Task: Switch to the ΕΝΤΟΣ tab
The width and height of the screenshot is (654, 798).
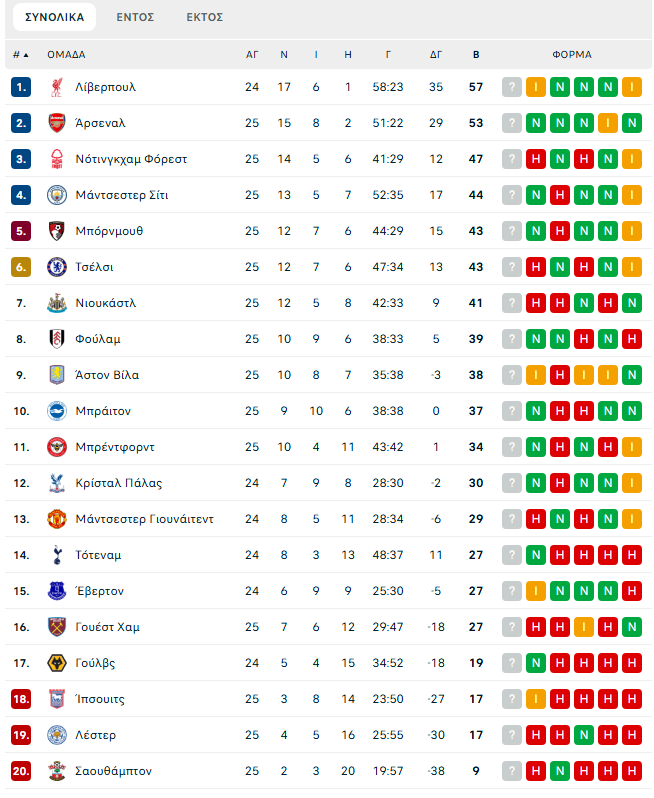Action: click(135, 17)
